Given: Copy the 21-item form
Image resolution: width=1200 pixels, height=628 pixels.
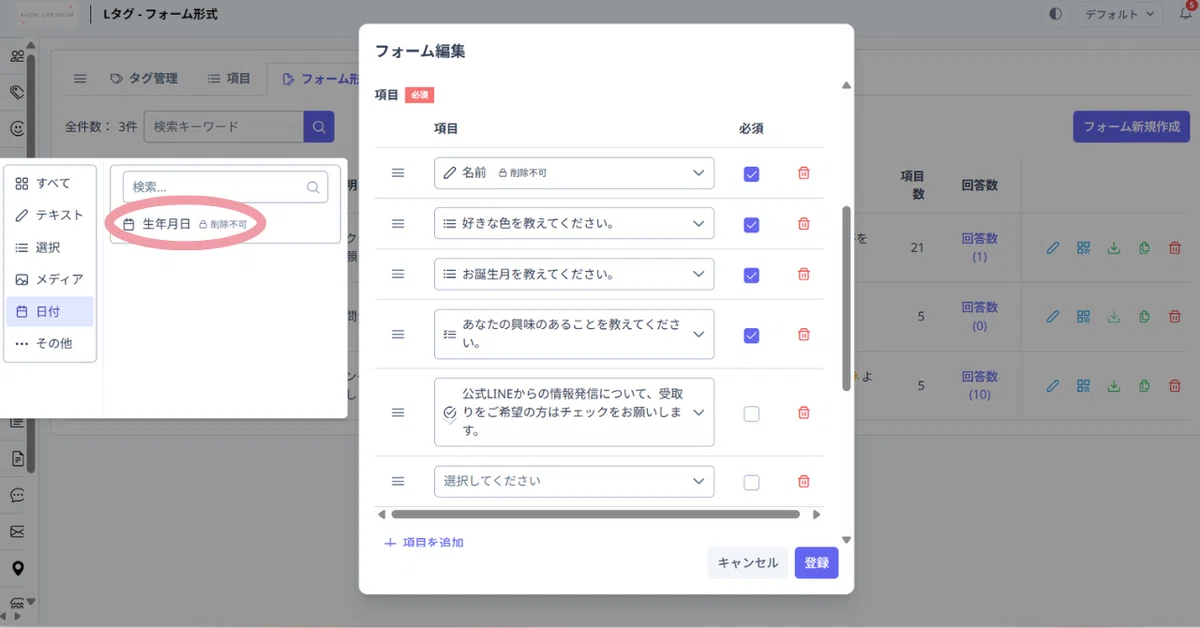Looking at the screenshot, I should (x=1144, y=247).
